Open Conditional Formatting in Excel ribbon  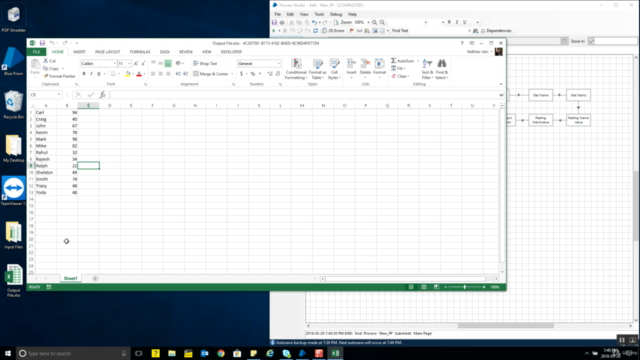tap(296, 69)
